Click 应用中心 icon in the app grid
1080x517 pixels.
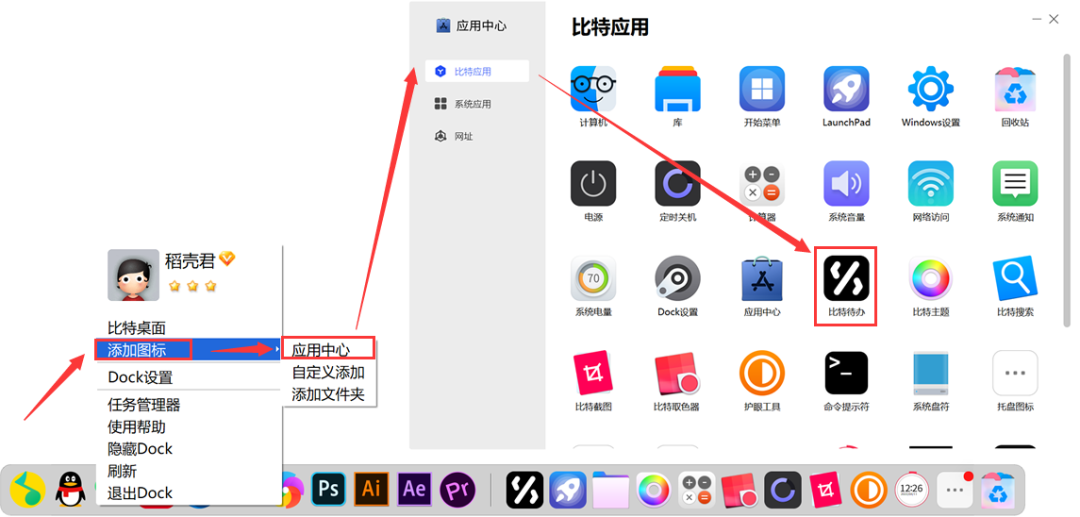tap(762, 279)
